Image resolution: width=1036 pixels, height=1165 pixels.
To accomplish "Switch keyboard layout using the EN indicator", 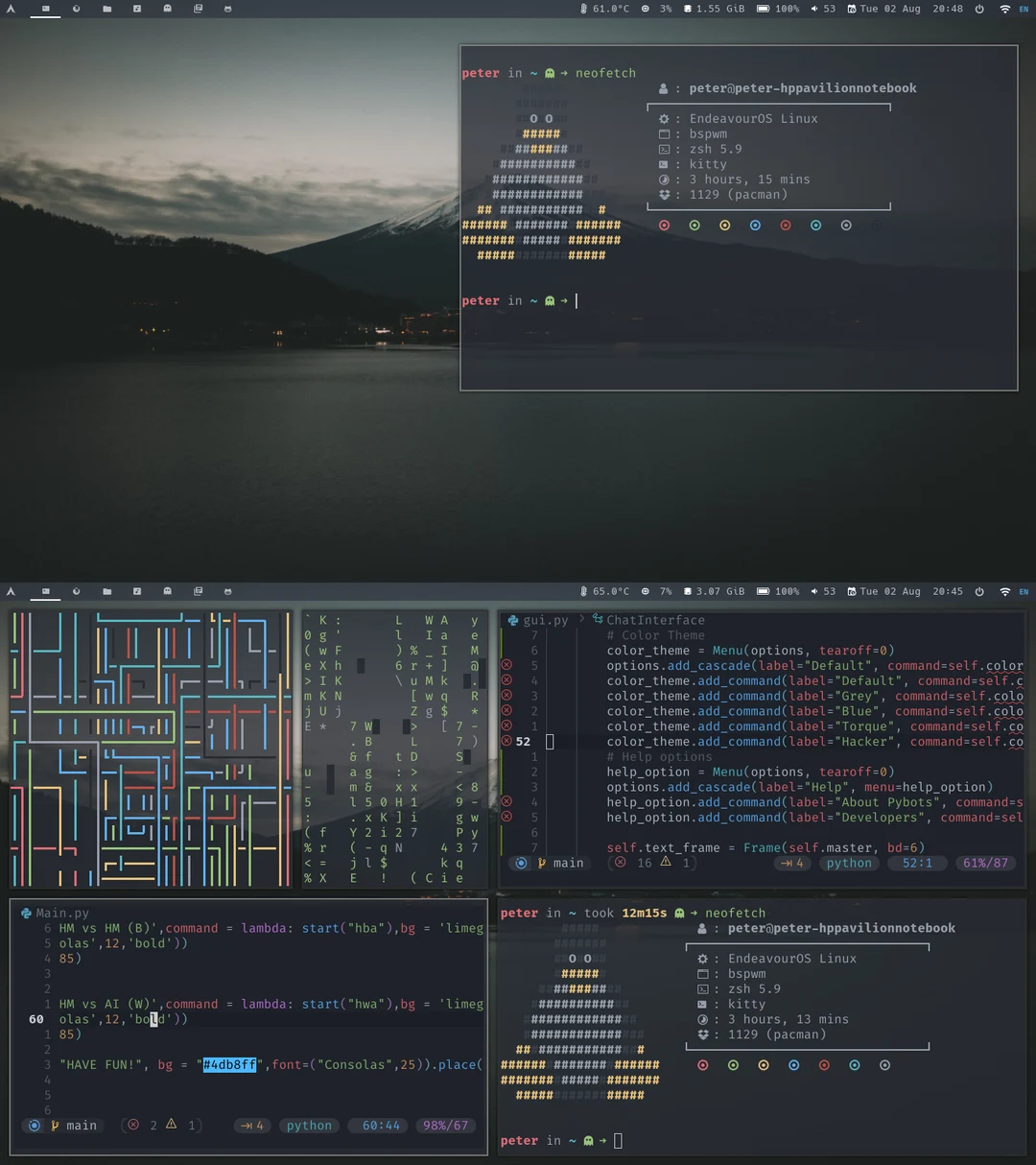I will (1023, 9).
